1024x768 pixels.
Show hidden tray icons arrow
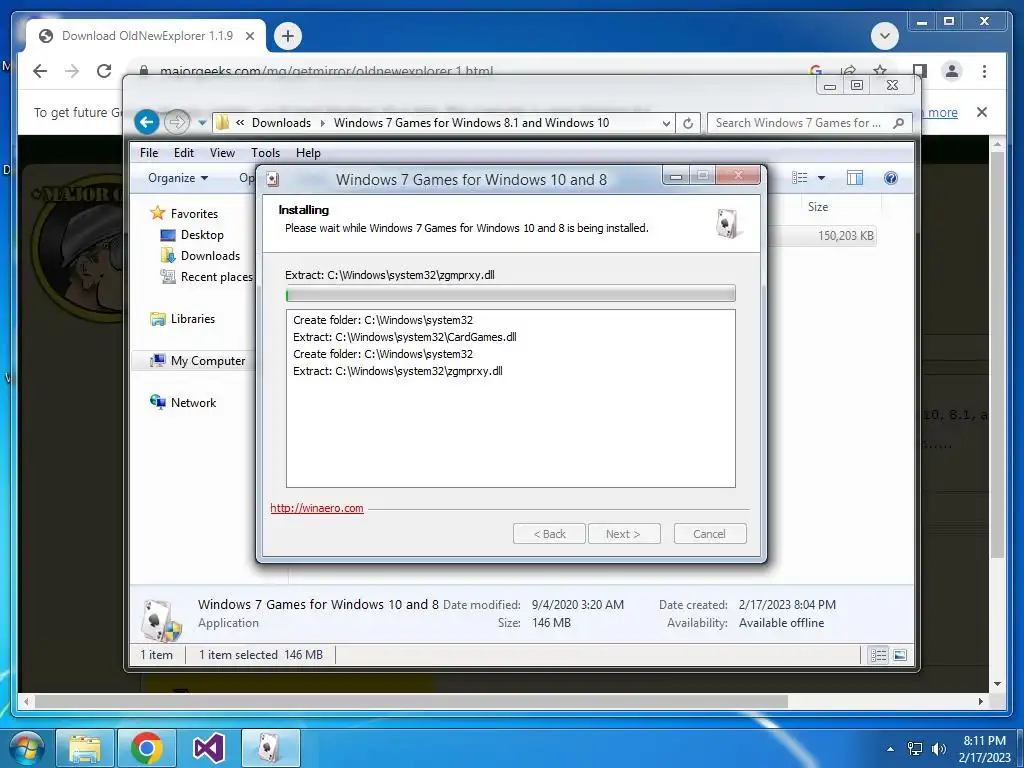click(890, 749)
